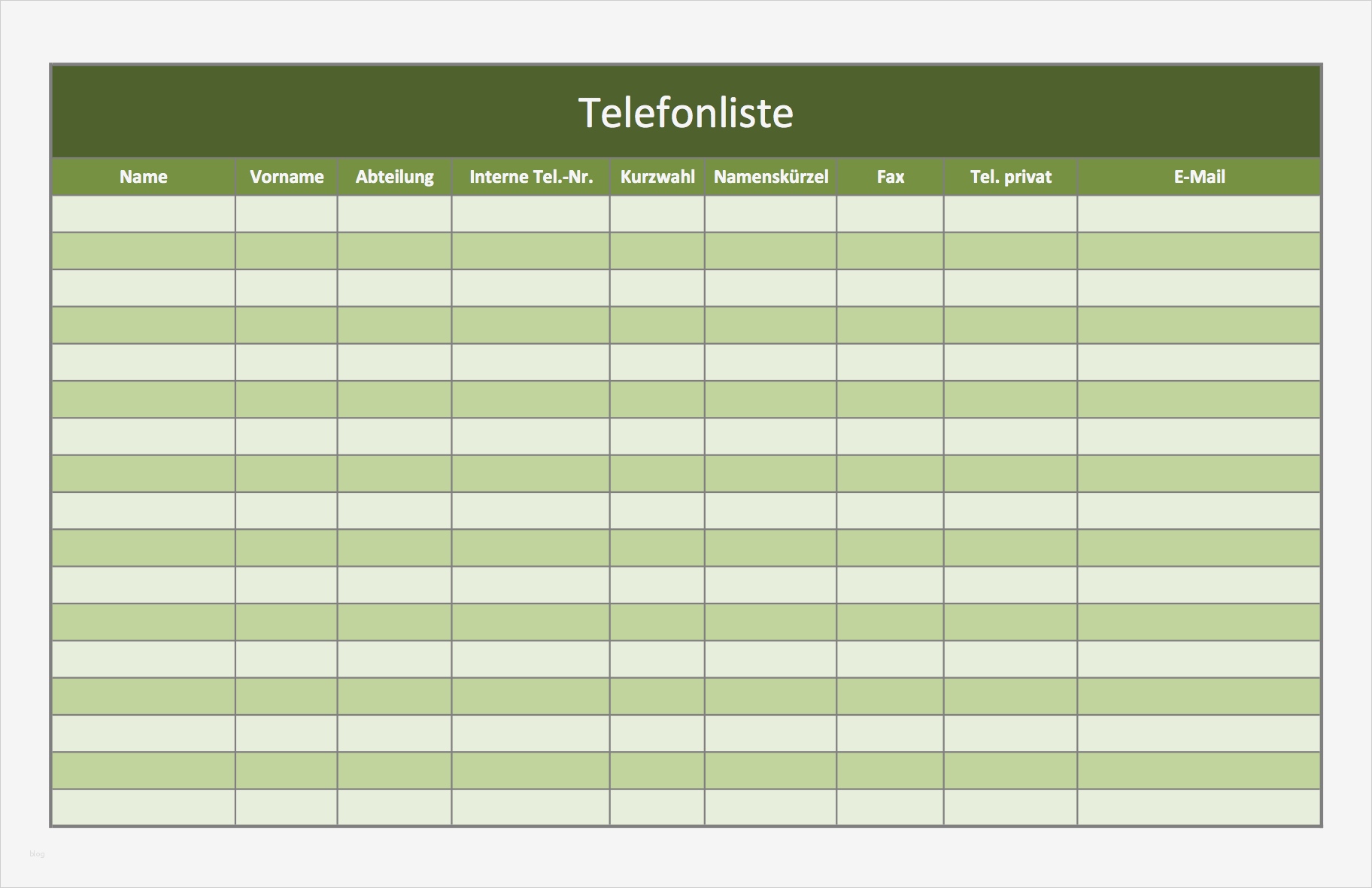The height and width of the screenshot is (888, 1372).
Task: Click the Kurzwahl column header
Action: tap(657, 177)
